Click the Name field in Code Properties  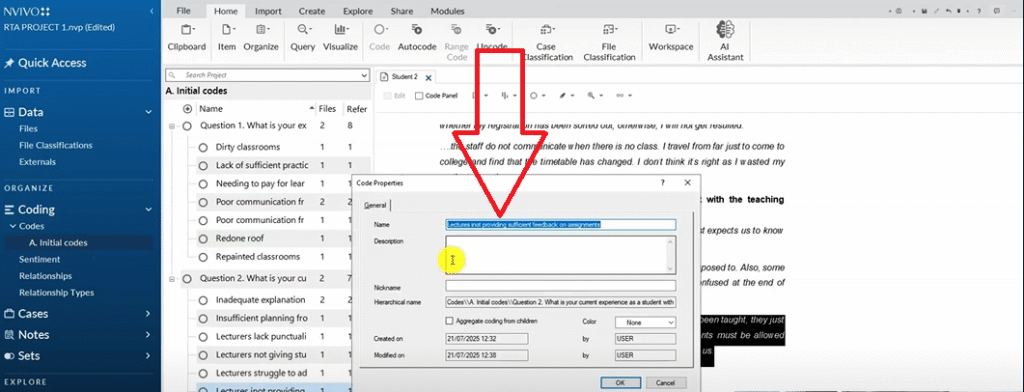coord(560,224)
